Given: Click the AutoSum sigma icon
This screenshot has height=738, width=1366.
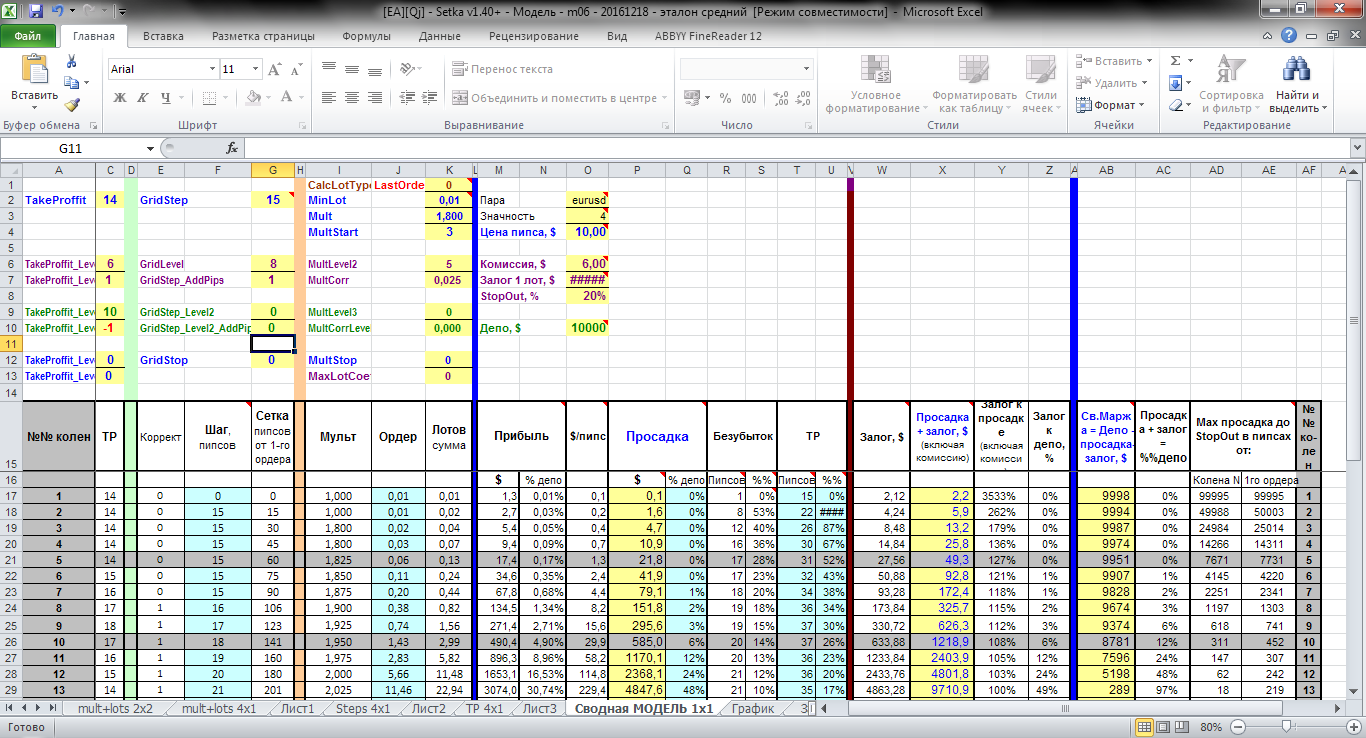Looking at the screenshot, I should [1175, 61].
